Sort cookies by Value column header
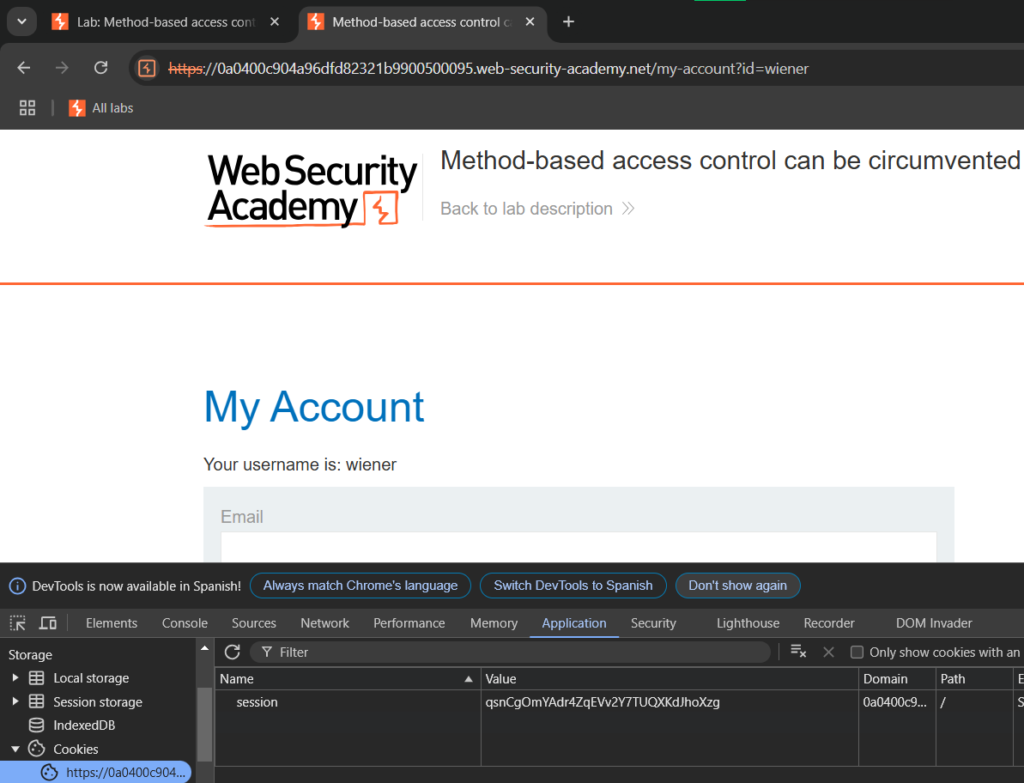The image size is (1024, 783). (669, 679)
